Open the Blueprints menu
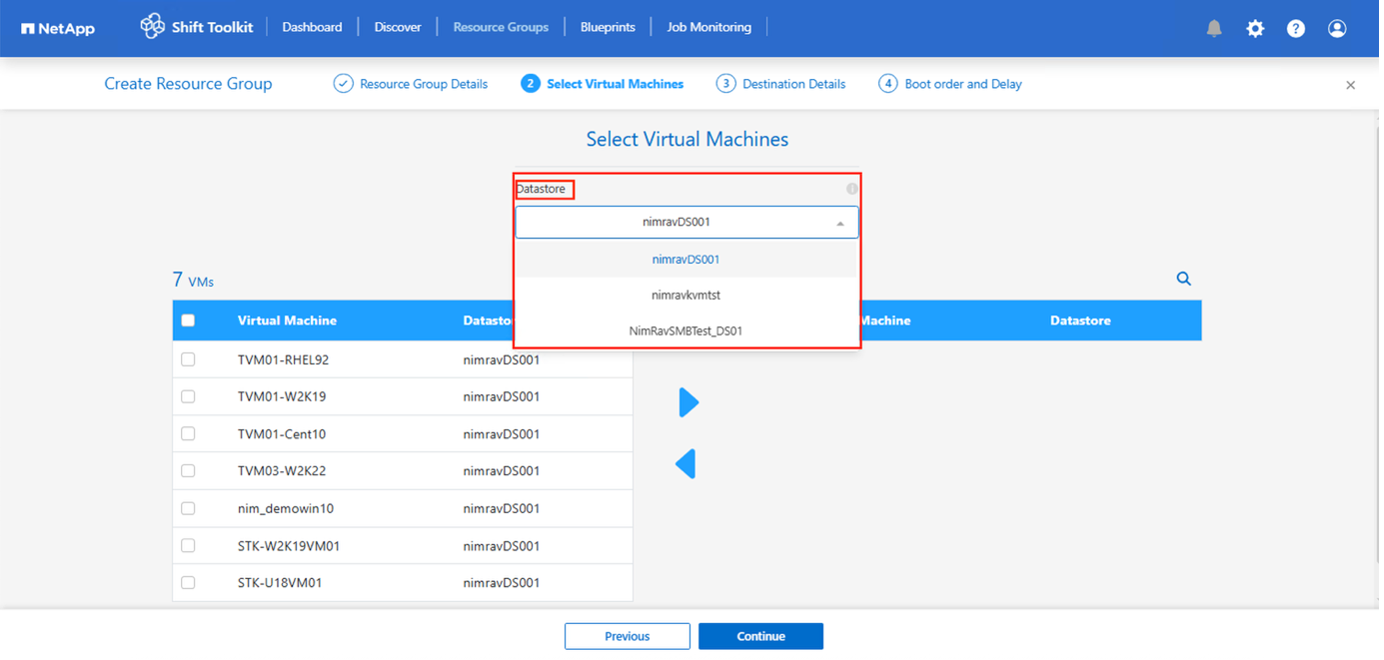The image size is (1384, 660). click(607, 27)
